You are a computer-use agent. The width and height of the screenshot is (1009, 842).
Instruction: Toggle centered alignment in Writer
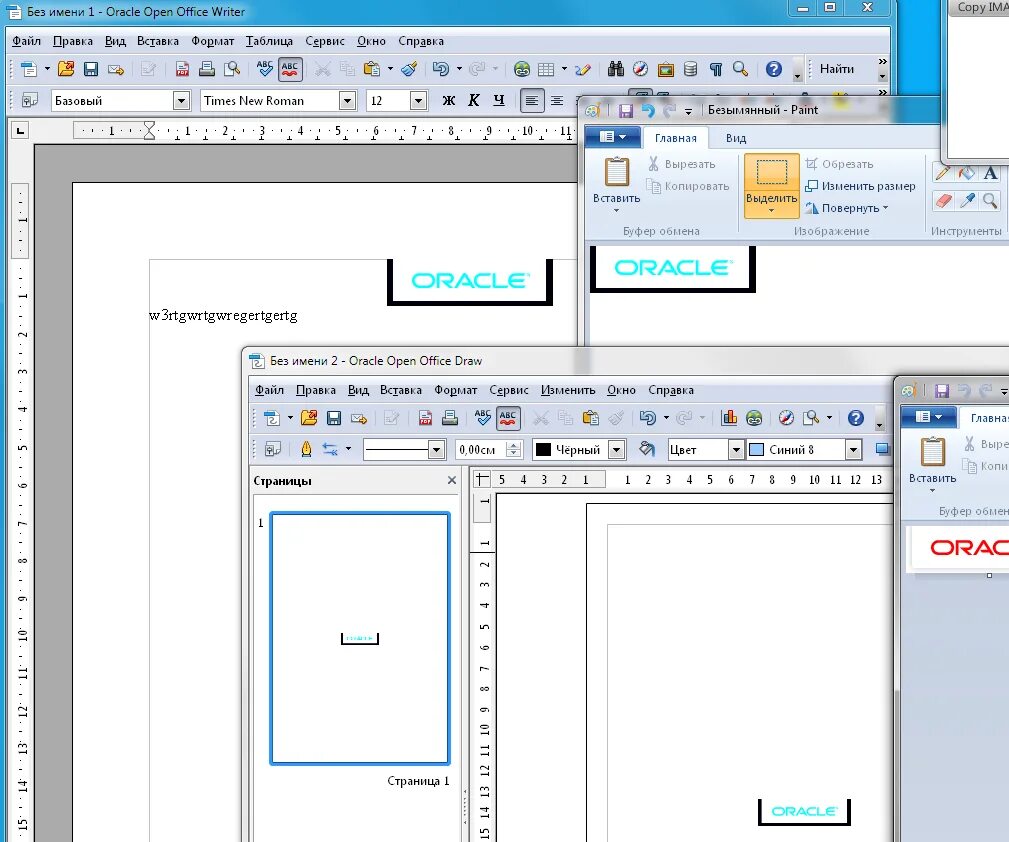tap(557, 100)
